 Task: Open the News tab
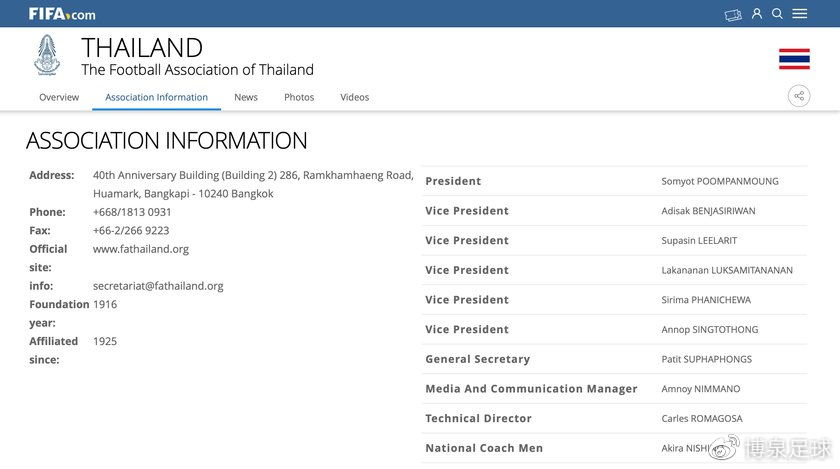click(246, 97)
